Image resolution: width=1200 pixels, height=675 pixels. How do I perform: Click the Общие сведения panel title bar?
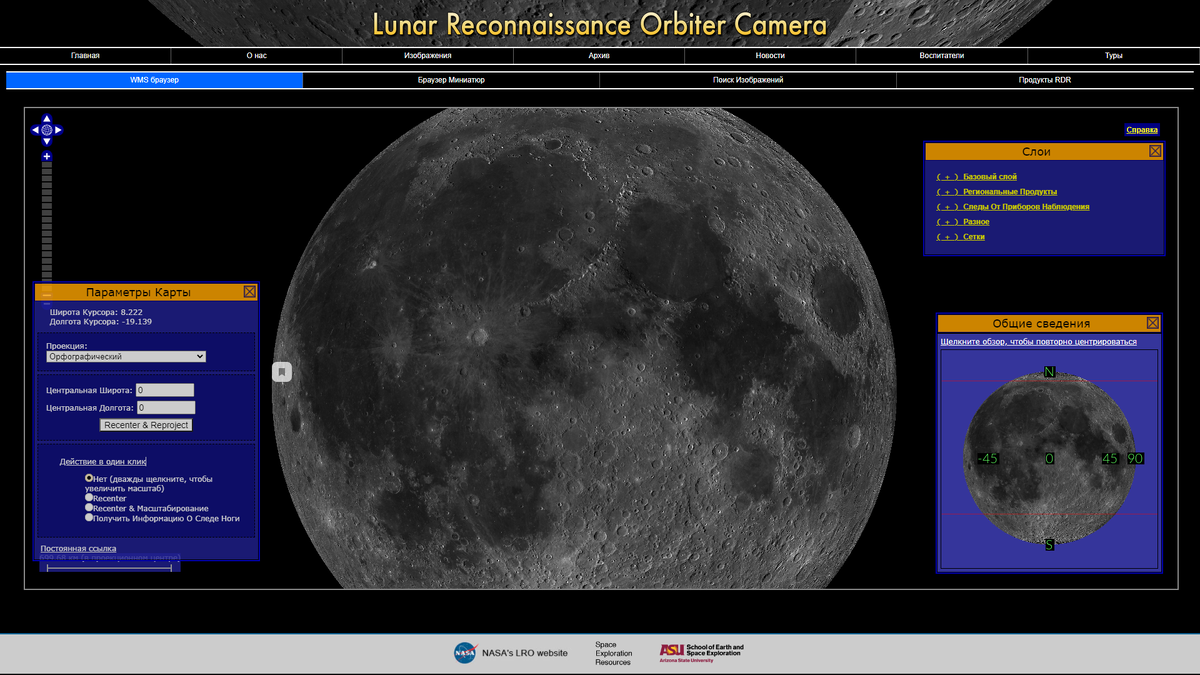(x=1041, y=323)
